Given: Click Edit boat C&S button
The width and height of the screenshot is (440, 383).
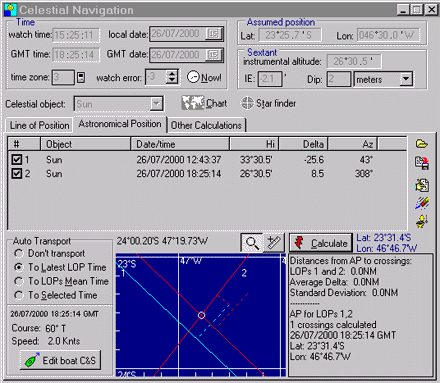Looking at the screenshot, I should (60, 360).
